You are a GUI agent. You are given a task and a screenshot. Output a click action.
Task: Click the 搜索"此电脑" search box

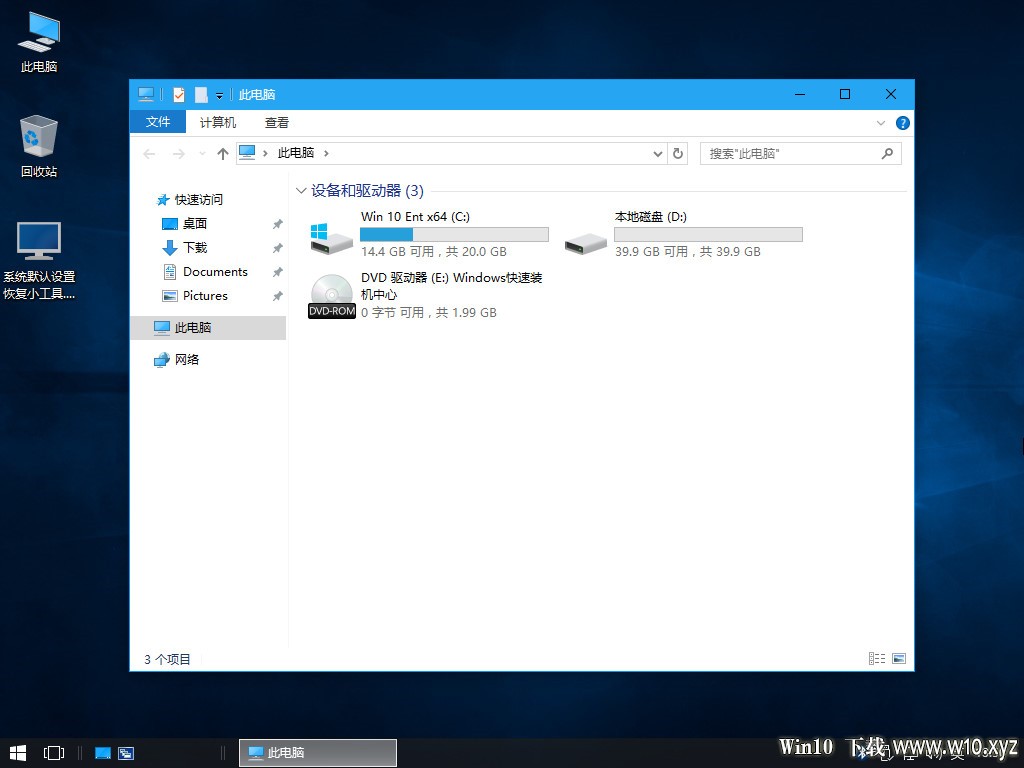[790, 154]
